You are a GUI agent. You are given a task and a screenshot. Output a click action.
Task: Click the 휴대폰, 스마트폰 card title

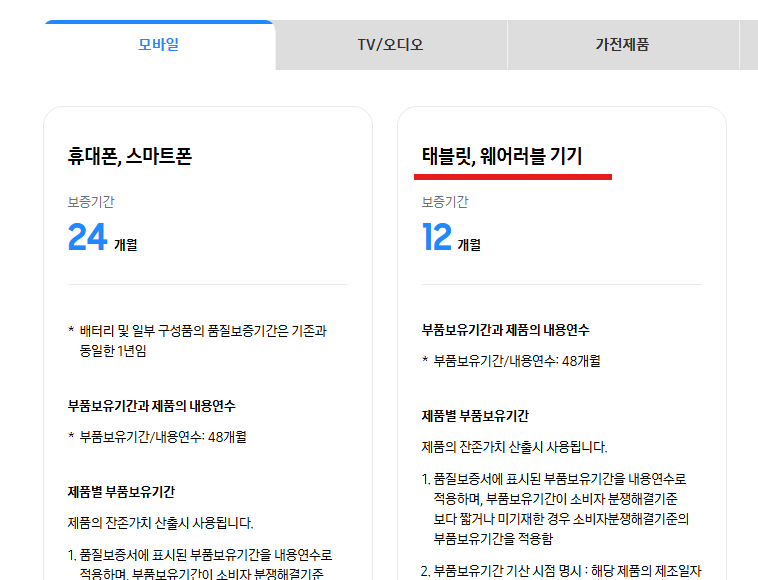pyautogui.click(x=129, y=156)
